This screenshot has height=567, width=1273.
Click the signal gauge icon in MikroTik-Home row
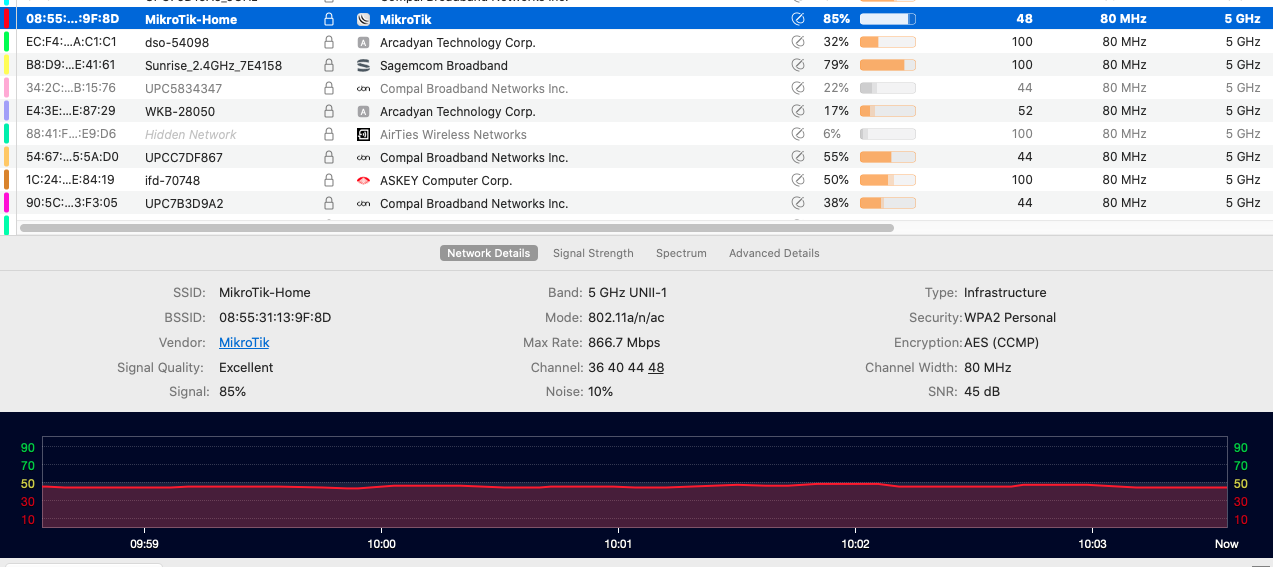tap(798, 19)
